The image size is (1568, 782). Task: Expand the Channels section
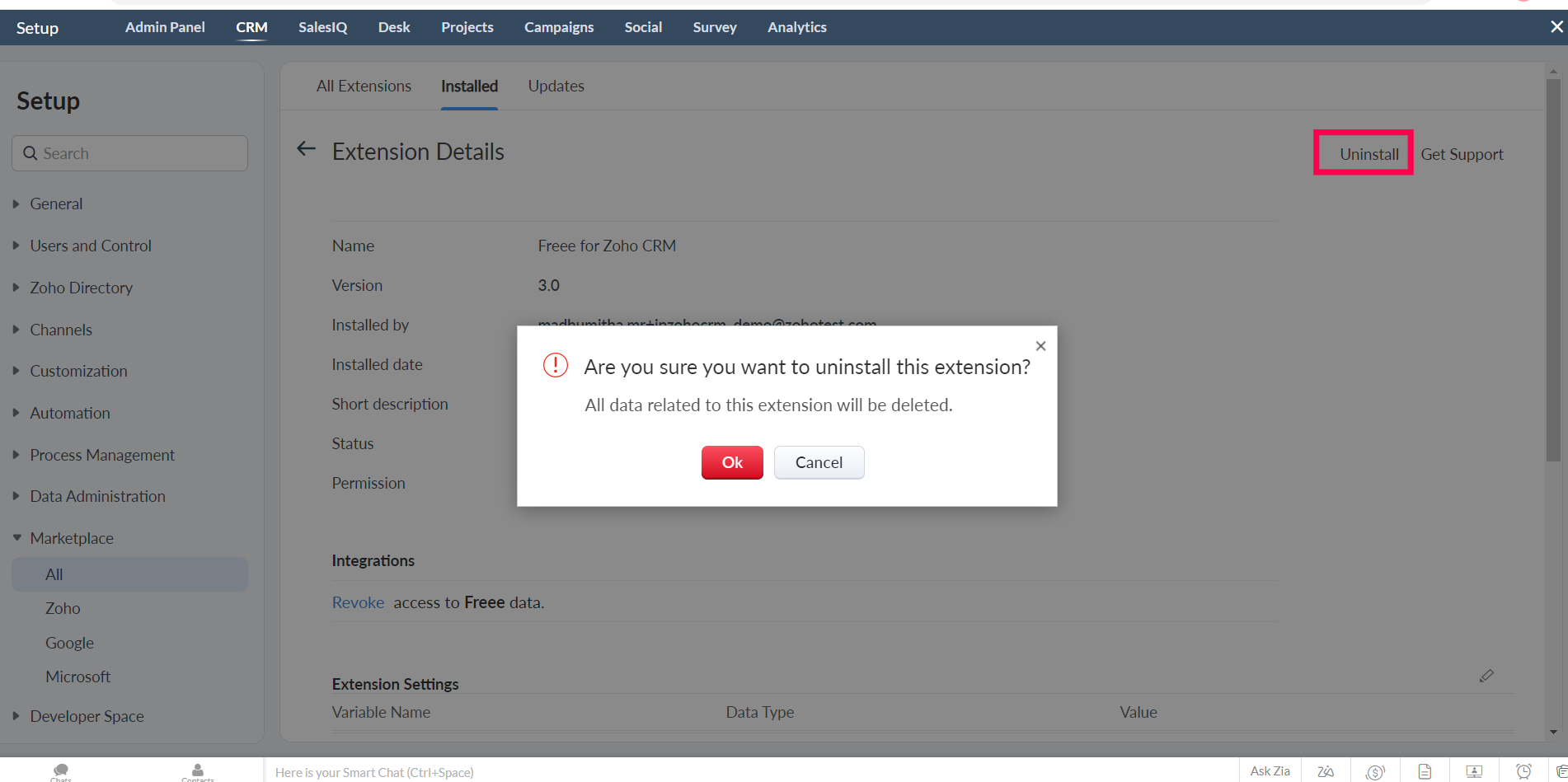(x=61, y=330)
